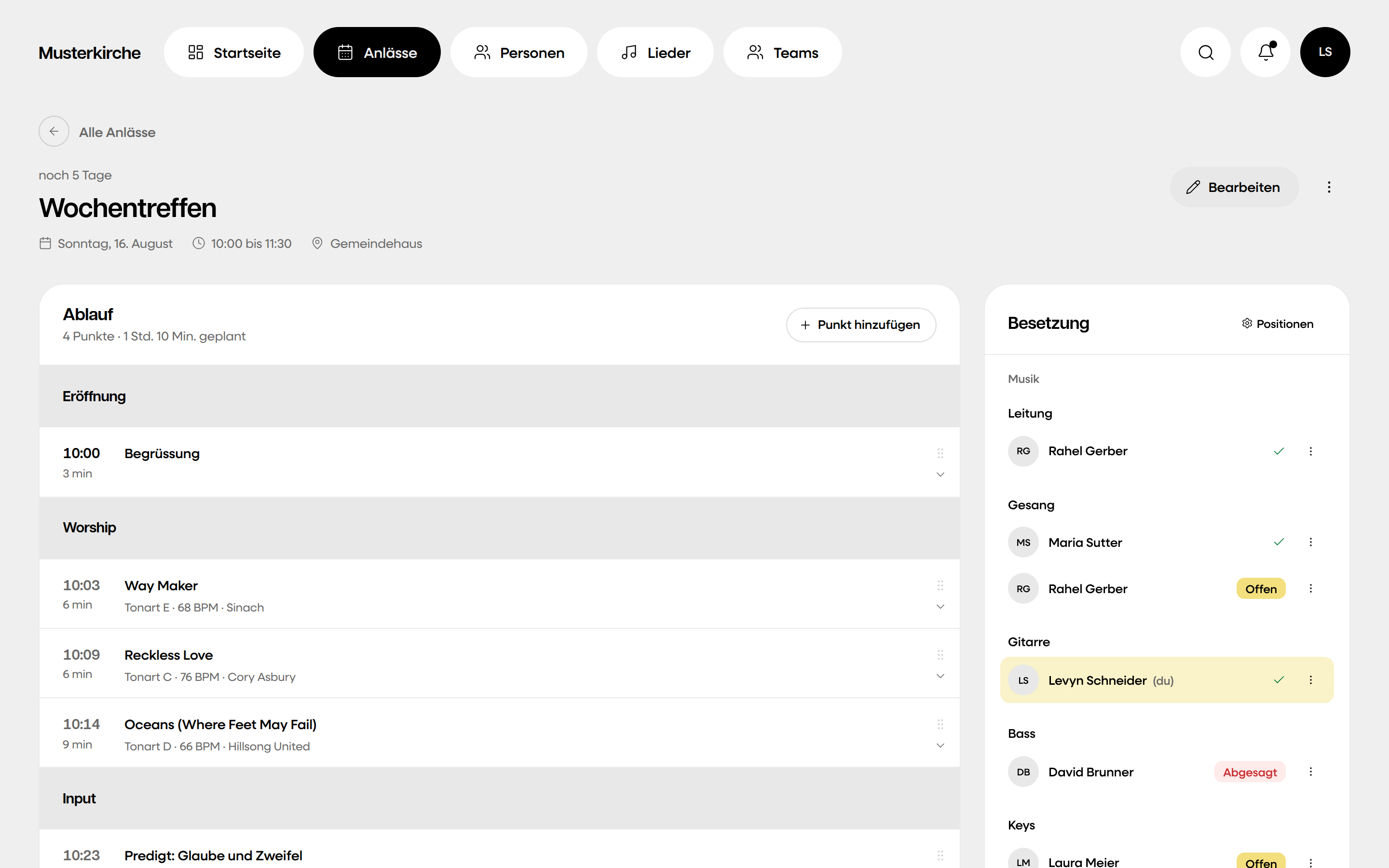Click the RG avatar under Leitung
Screen dimensions: 1389x868
[x=1023, y=451]
